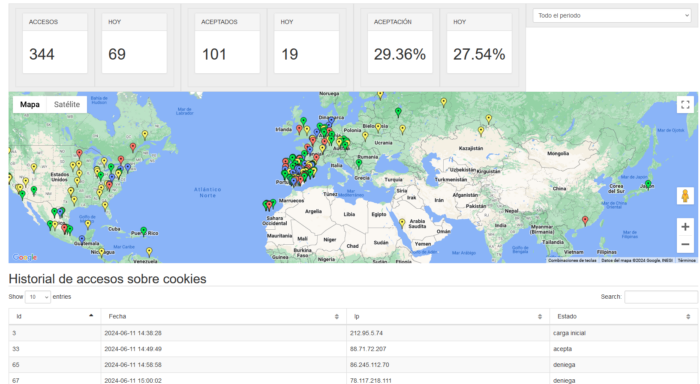The height and width of the screenshot is (384, 700).
Task: Open 'Combinaciones de teclas' map link
Action: pos(572,260)
